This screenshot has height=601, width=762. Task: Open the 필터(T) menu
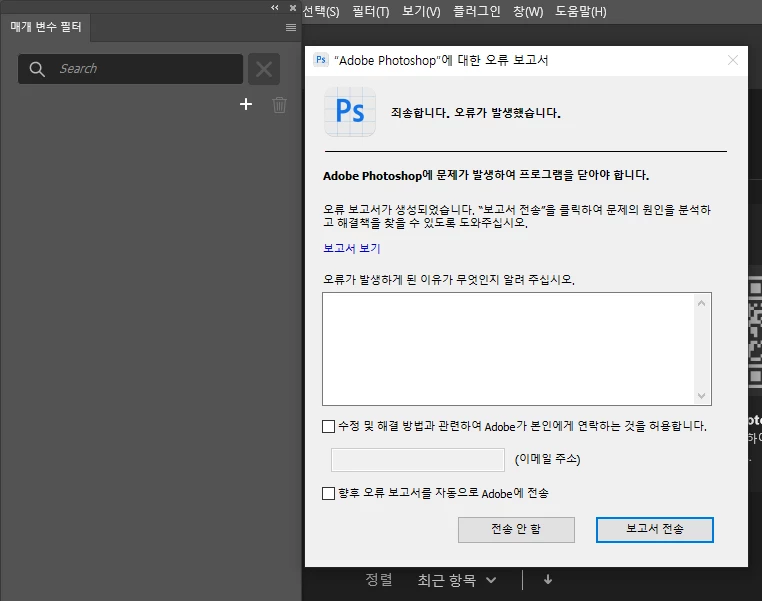pyautogui.click(x=371, y=11)
